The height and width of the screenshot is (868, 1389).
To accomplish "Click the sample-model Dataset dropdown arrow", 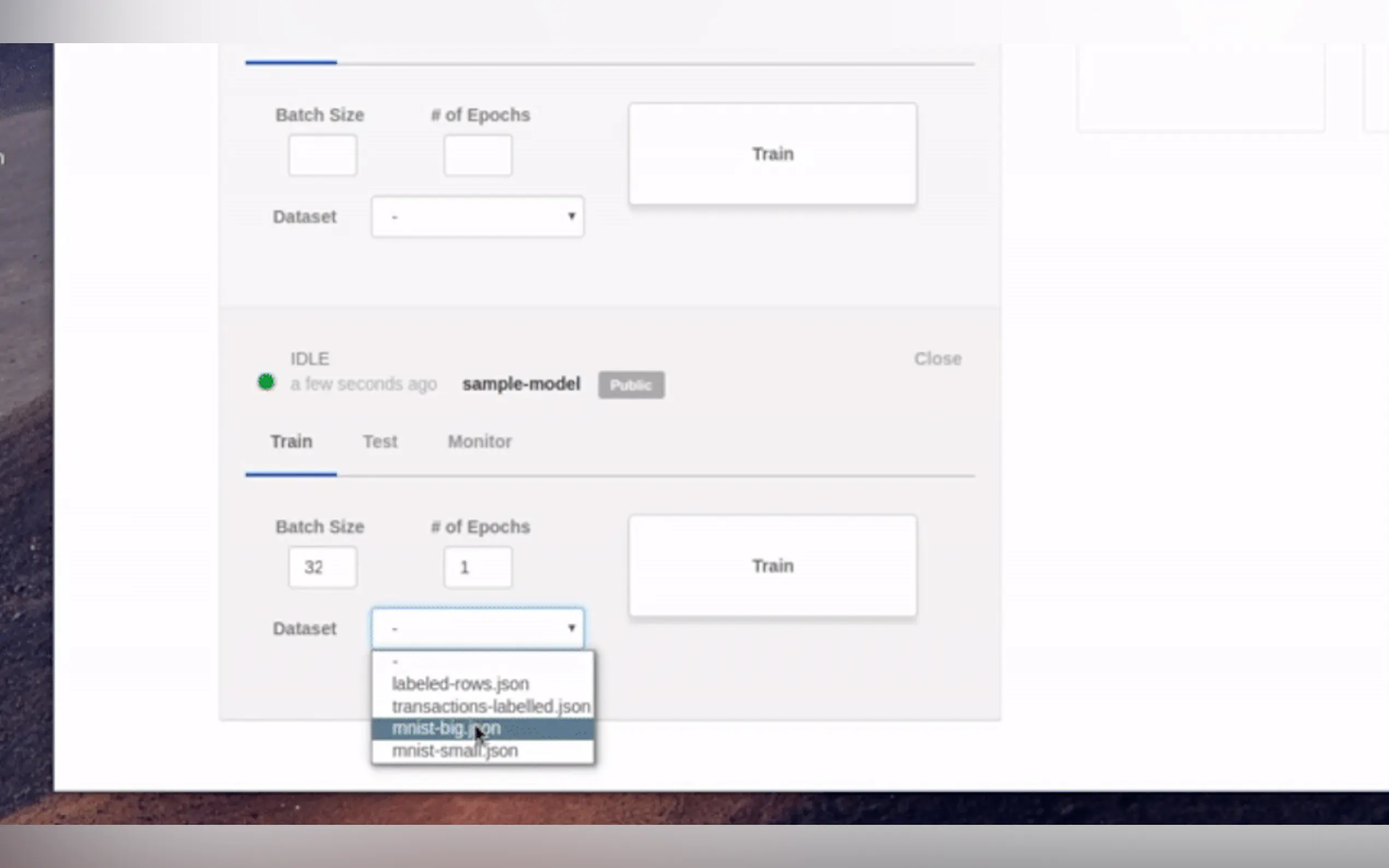I will (571, 627).
